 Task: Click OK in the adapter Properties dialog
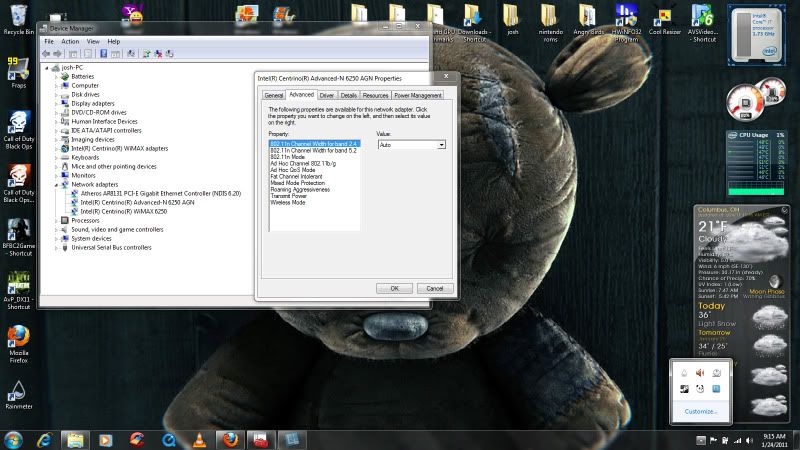tap(394, 289)
